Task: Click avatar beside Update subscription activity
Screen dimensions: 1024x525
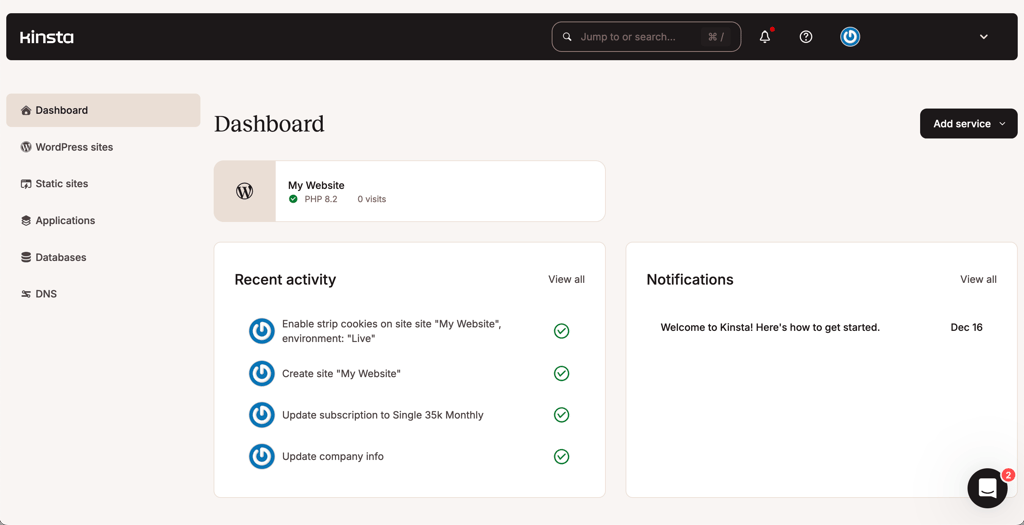Action: (261, 415)
